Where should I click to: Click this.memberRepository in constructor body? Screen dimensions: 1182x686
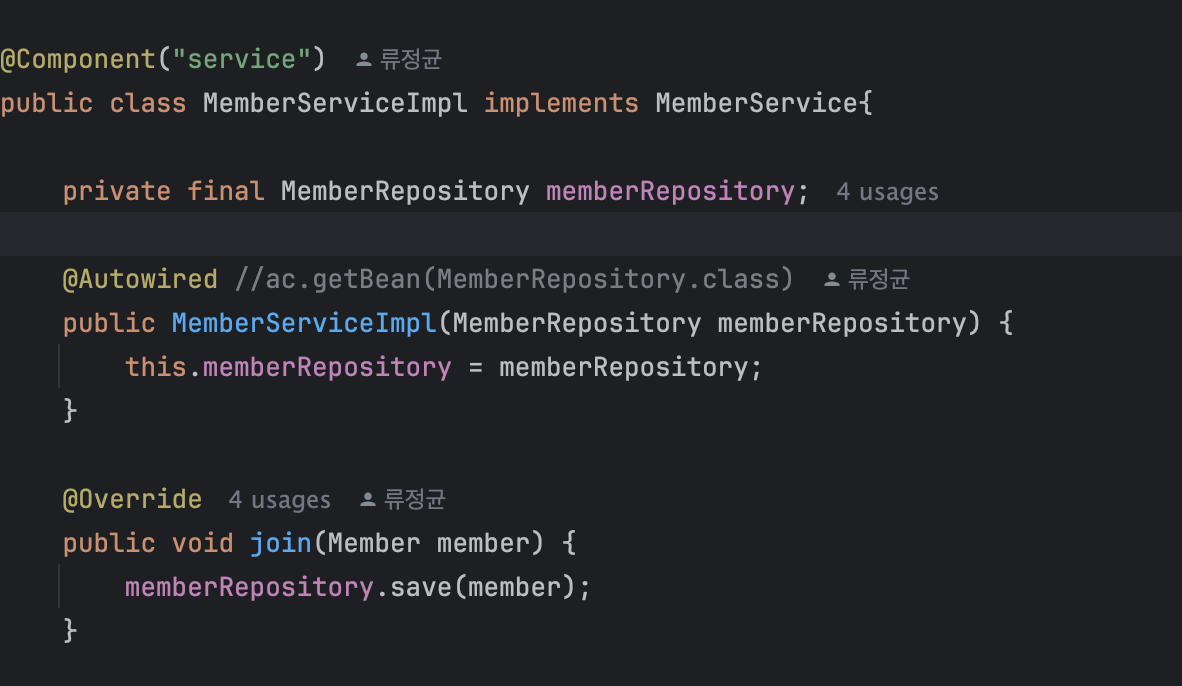pyautogui.click(x=288, y=367)
